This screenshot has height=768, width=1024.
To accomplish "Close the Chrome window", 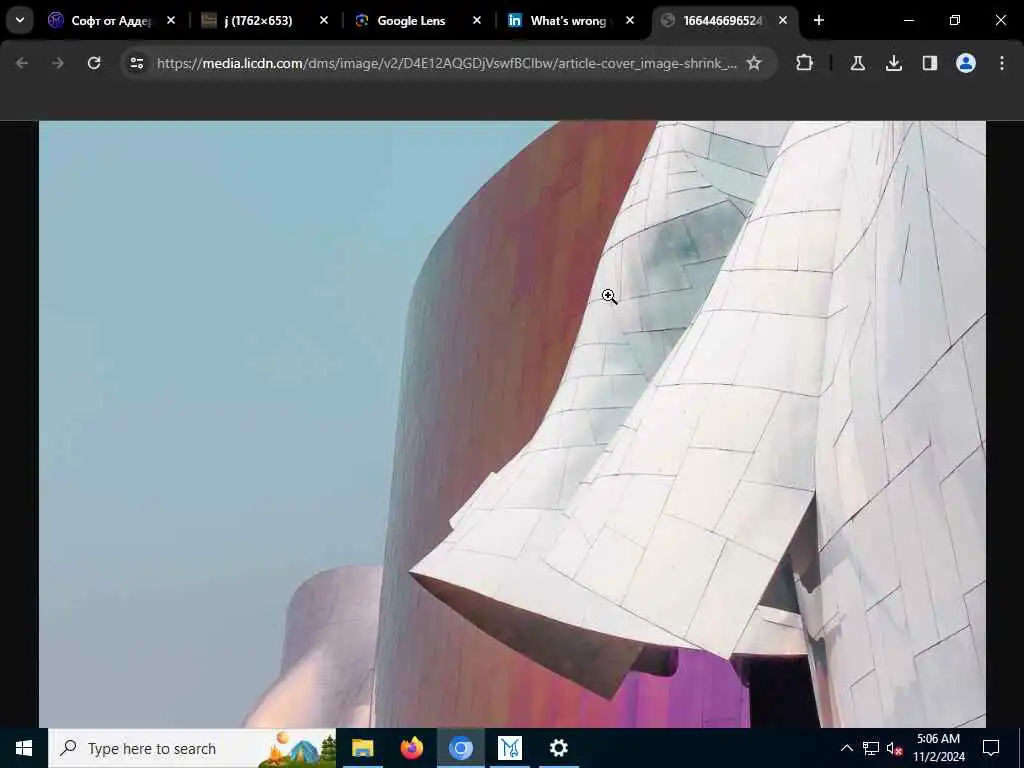I will click(x=1000, y=20).
